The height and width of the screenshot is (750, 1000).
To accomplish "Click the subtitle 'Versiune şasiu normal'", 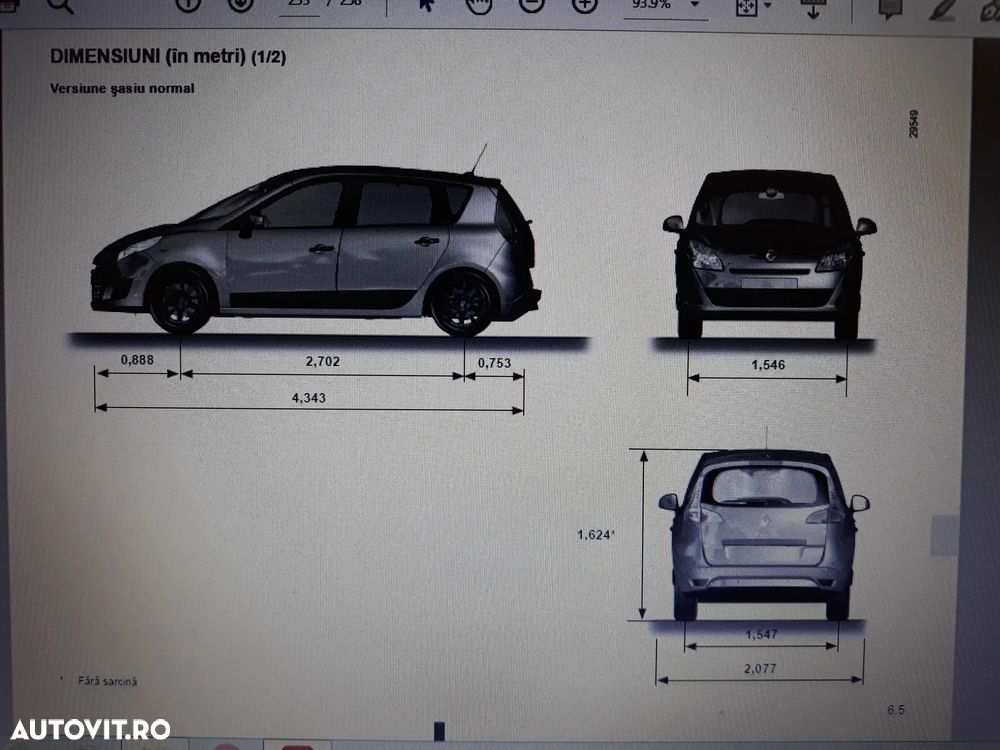I will (x=122, y=89).
